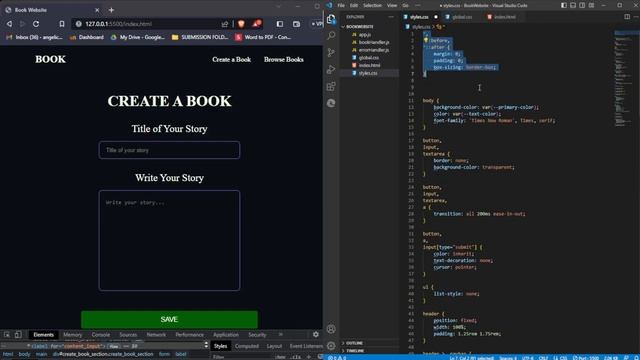Open the Explorer view in VS Code activity bar

pyautogui.click(x=331, y=19)
